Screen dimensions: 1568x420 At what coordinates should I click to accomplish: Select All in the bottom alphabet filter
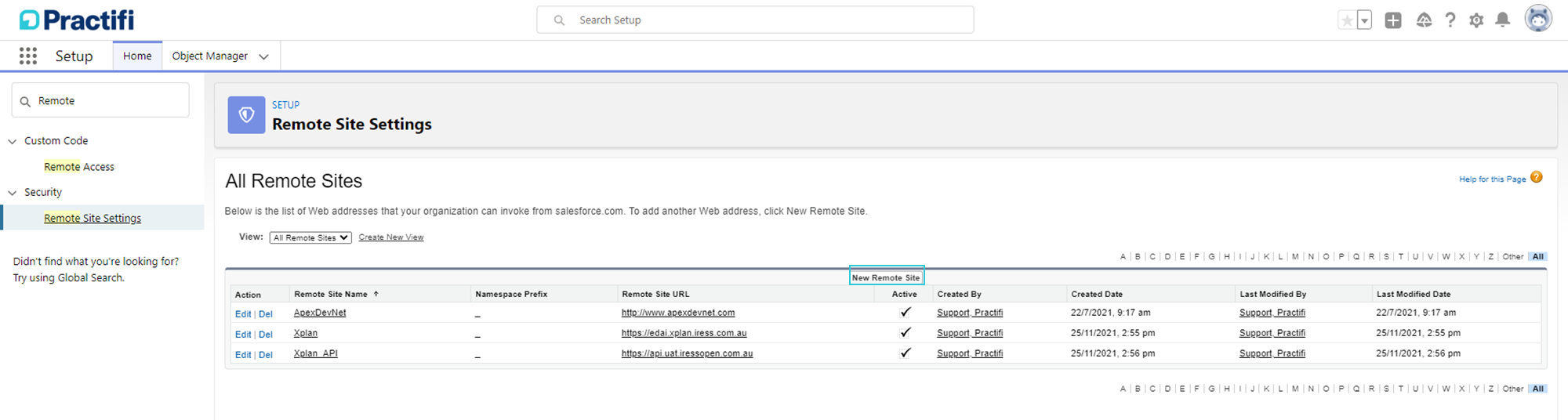click(x=1538, y=389)
